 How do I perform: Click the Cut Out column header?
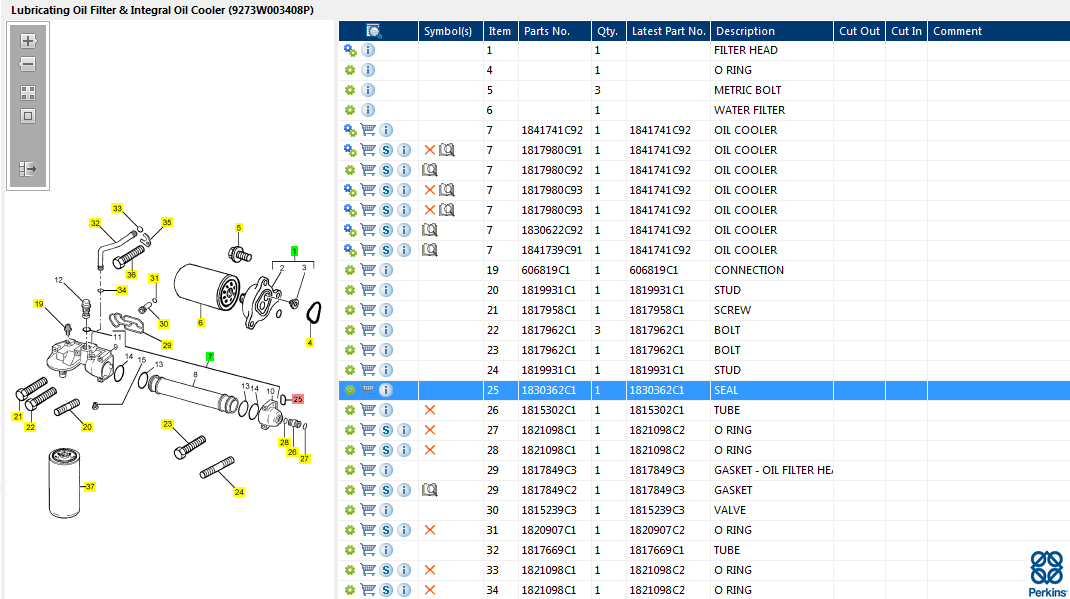tap(859, 31)
